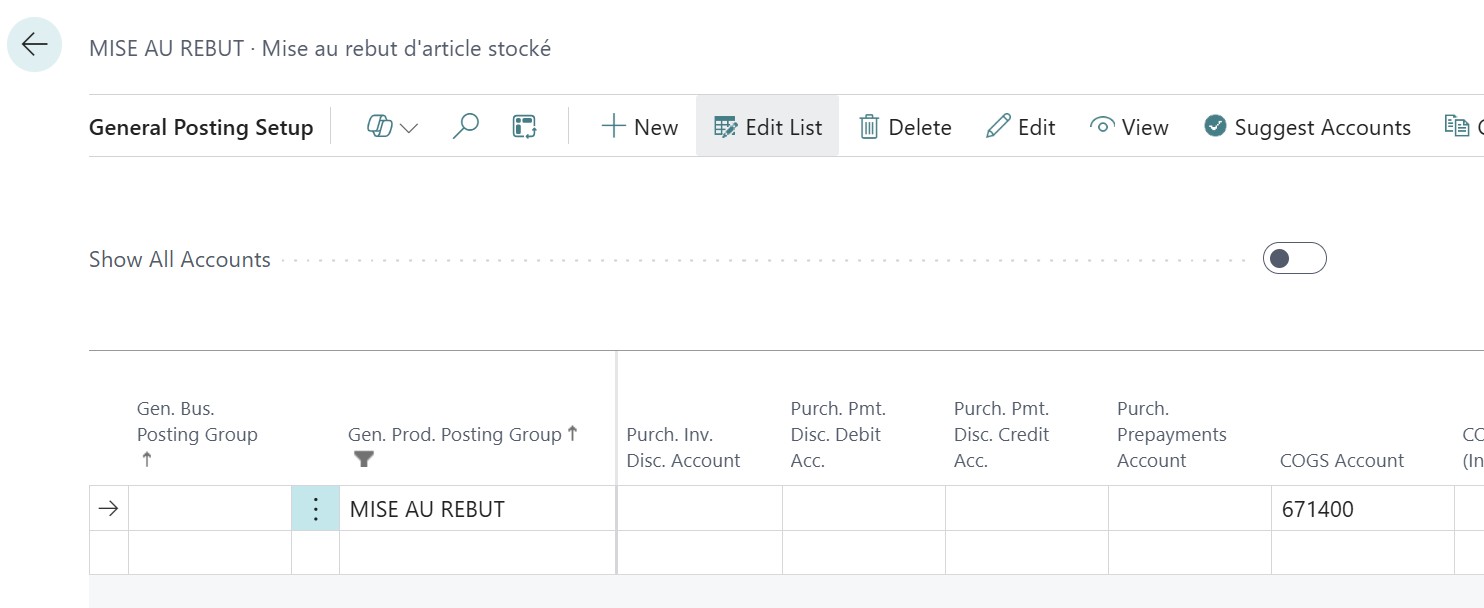The image size is (1484, 608).
Task: Enable the Show All Accounts toggle
Action: [1294, 258]
